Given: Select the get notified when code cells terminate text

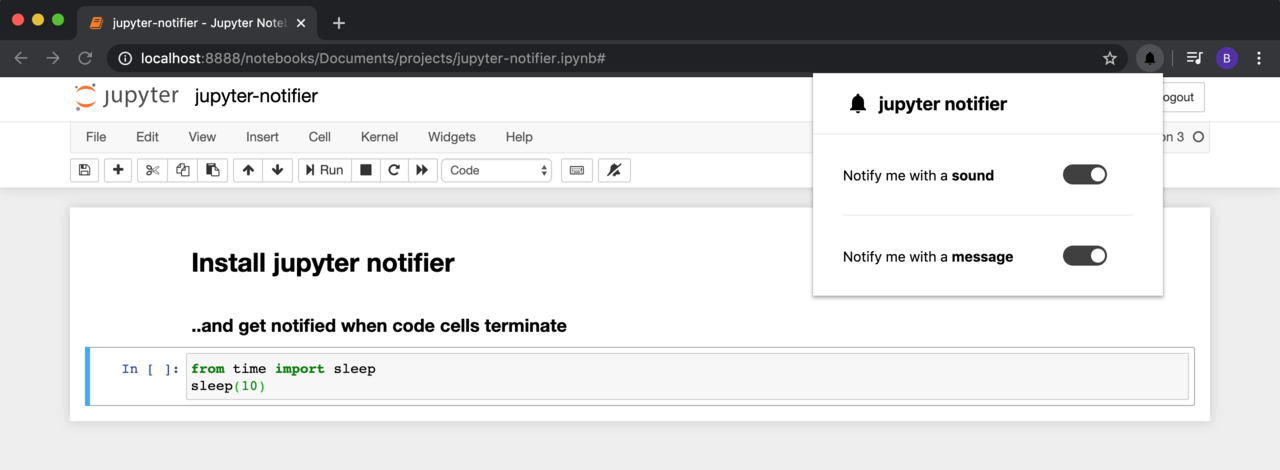Looking at the screenshot, I should tap(379, 325).
